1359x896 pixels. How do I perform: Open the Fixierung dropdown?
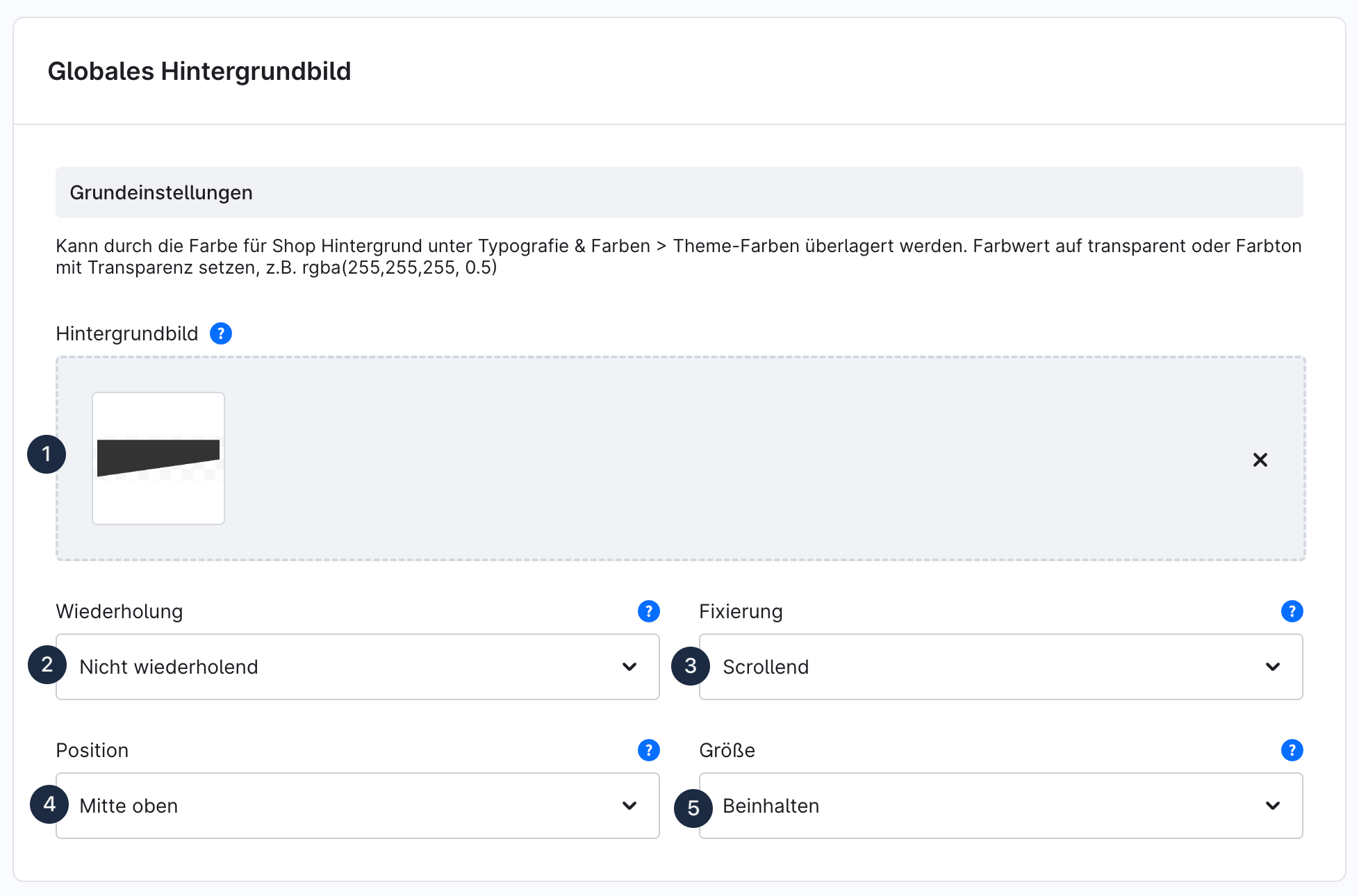pyautogui.click(x=1000, y=667)
